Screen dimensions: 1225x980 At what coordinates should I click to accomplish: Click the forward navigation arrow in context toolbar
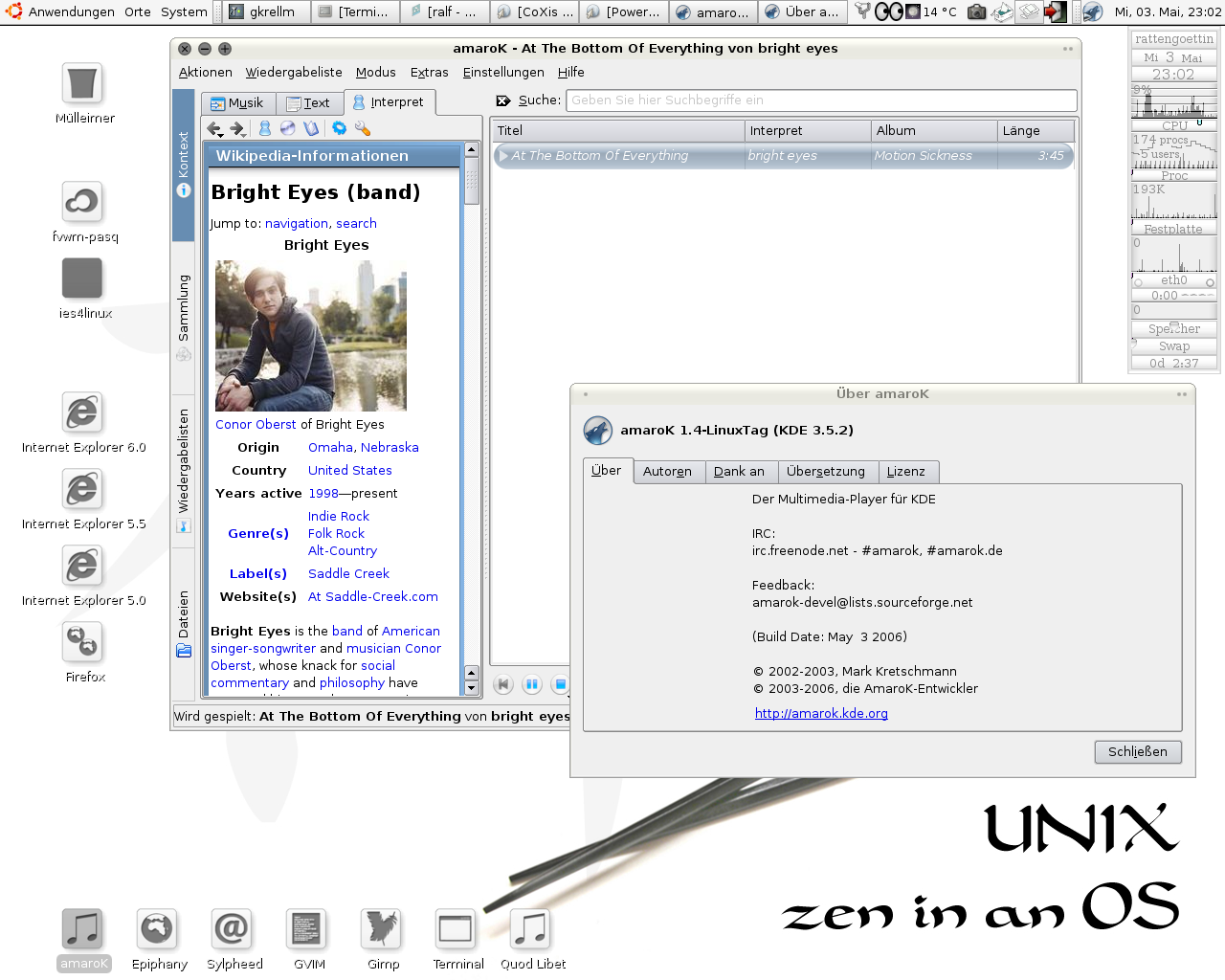[x=237, y=128]
